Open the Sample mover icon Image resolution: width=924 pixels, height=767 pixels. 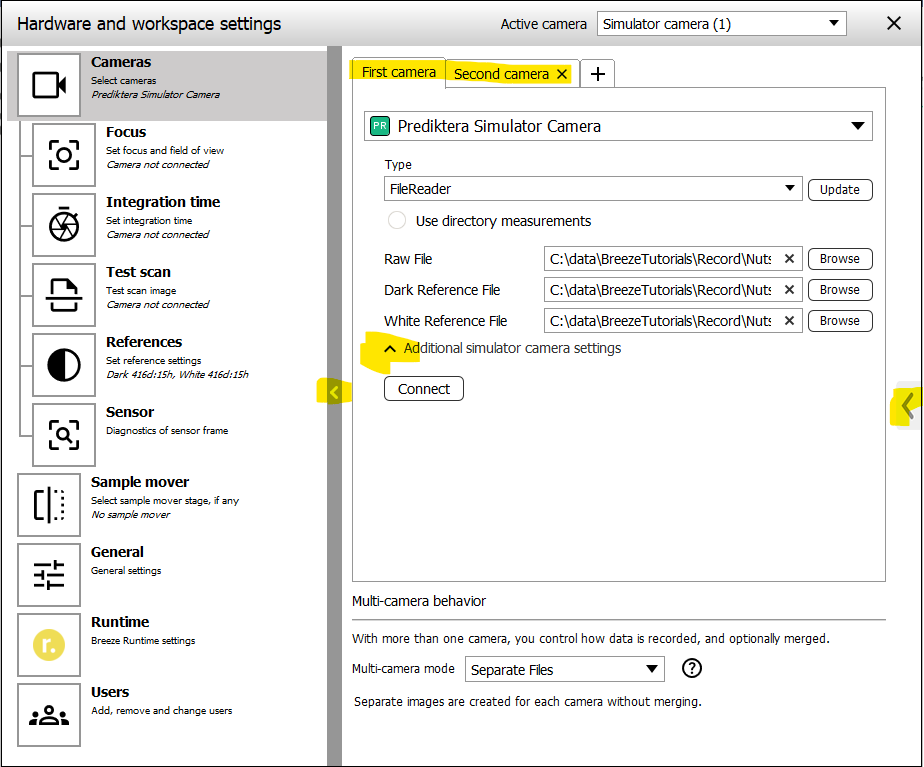click(x=49, y=505)
